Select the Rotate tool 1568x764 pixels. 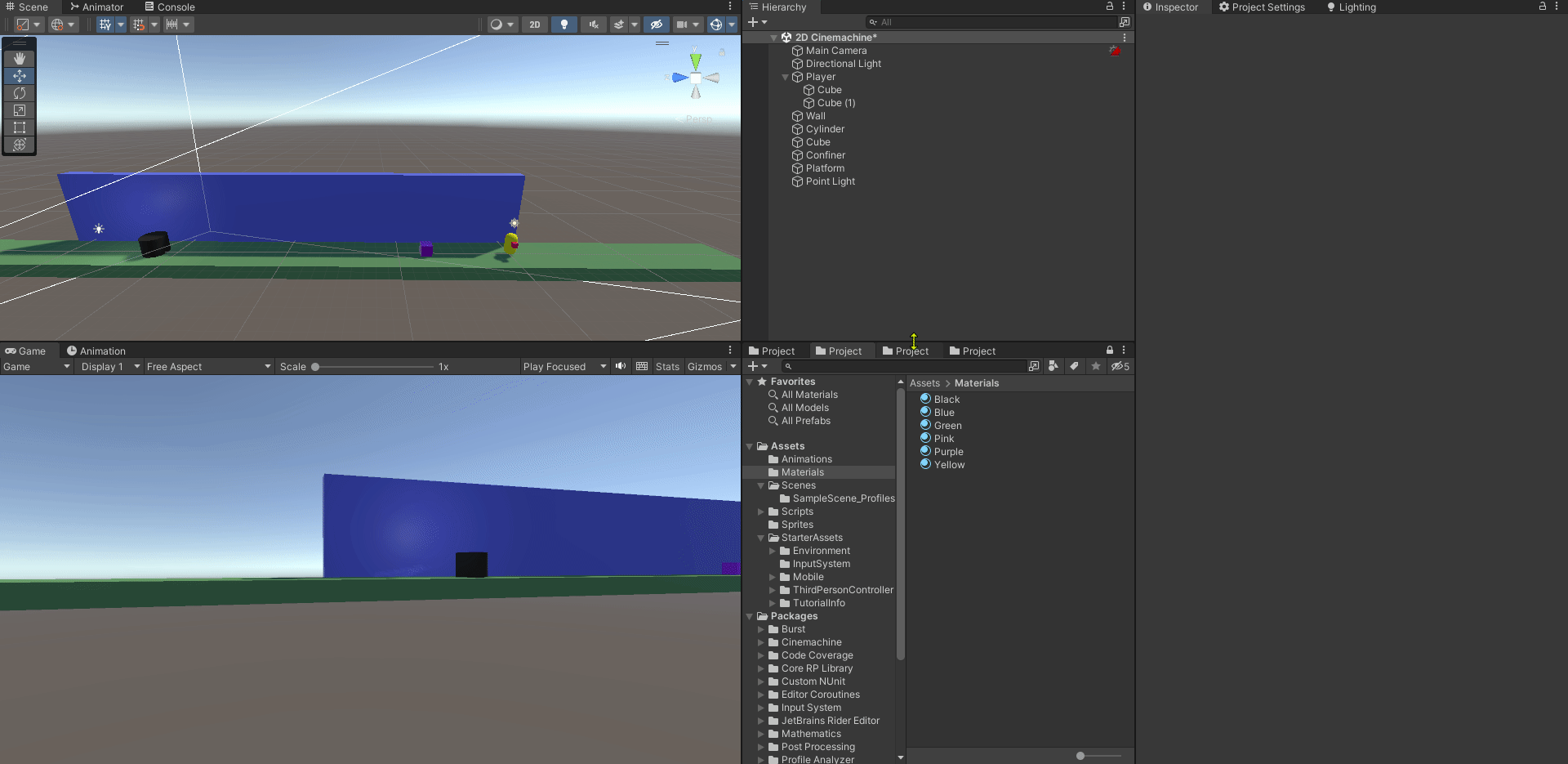pos(19,93)
